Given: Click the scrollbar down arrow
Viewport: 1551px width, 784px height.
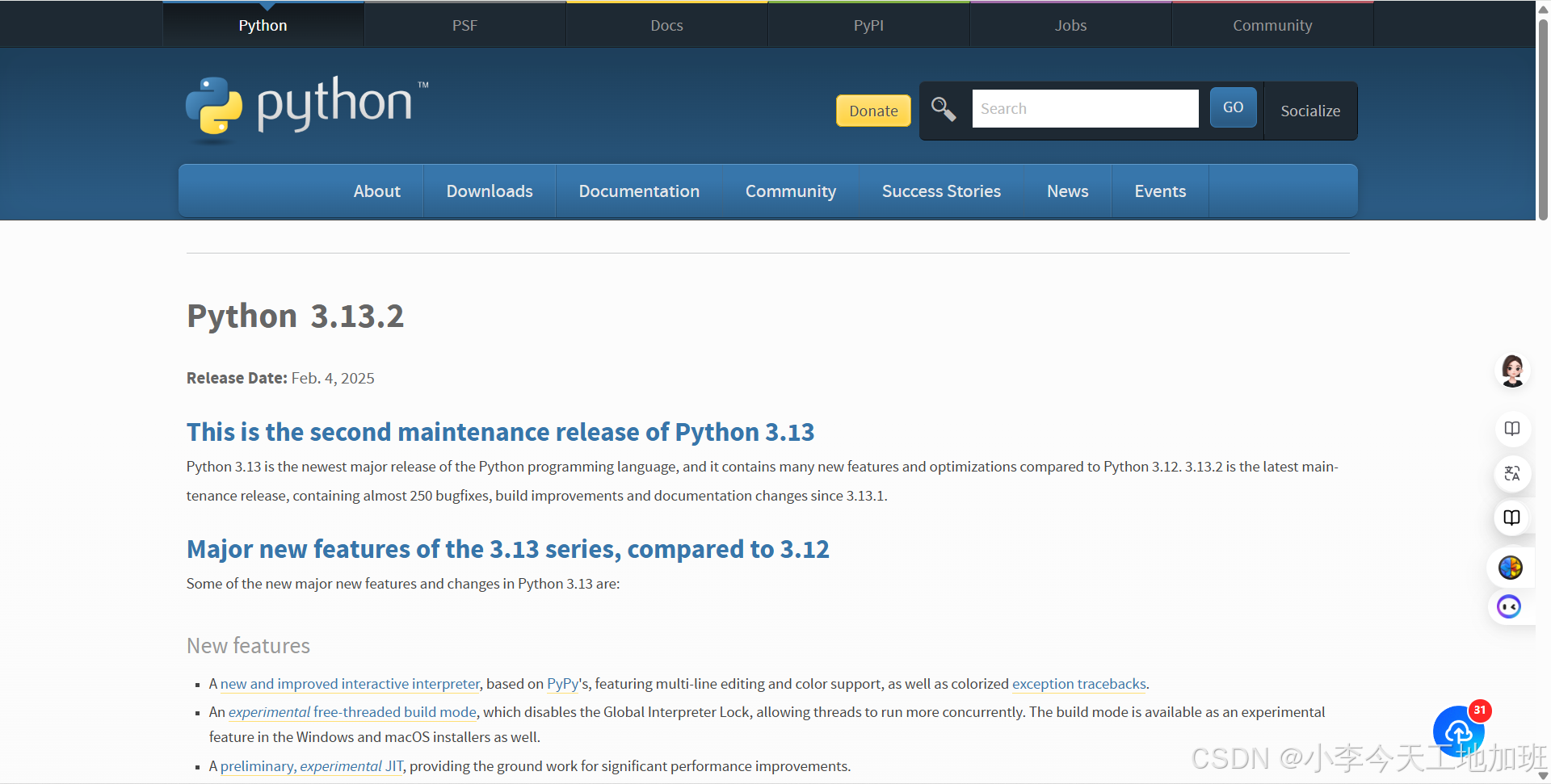Looking at the screenshot, I should point(1543,776).
